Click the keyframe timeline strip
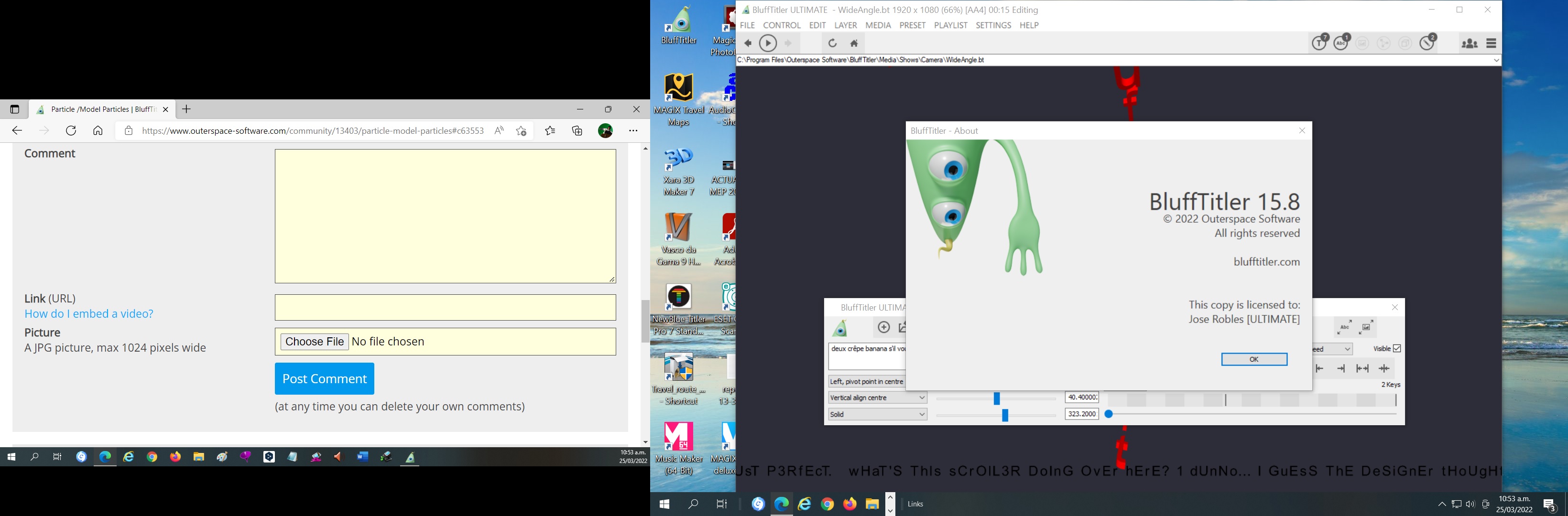 [x=1251, y=400]
